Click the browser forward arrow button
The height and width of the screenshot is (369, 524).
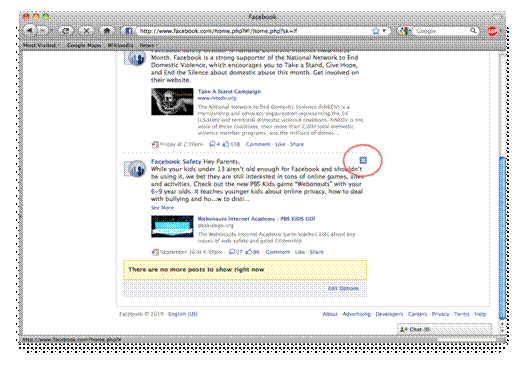coord(43,31)
